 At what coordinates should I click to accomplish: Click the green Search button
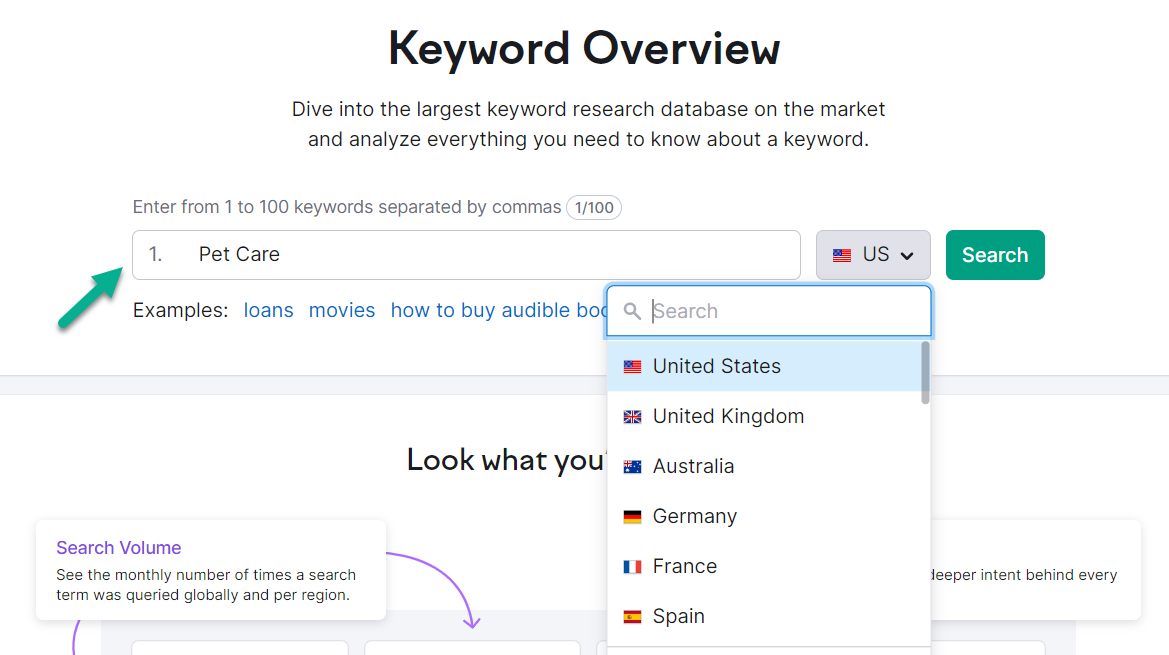(x=995, y=255)
